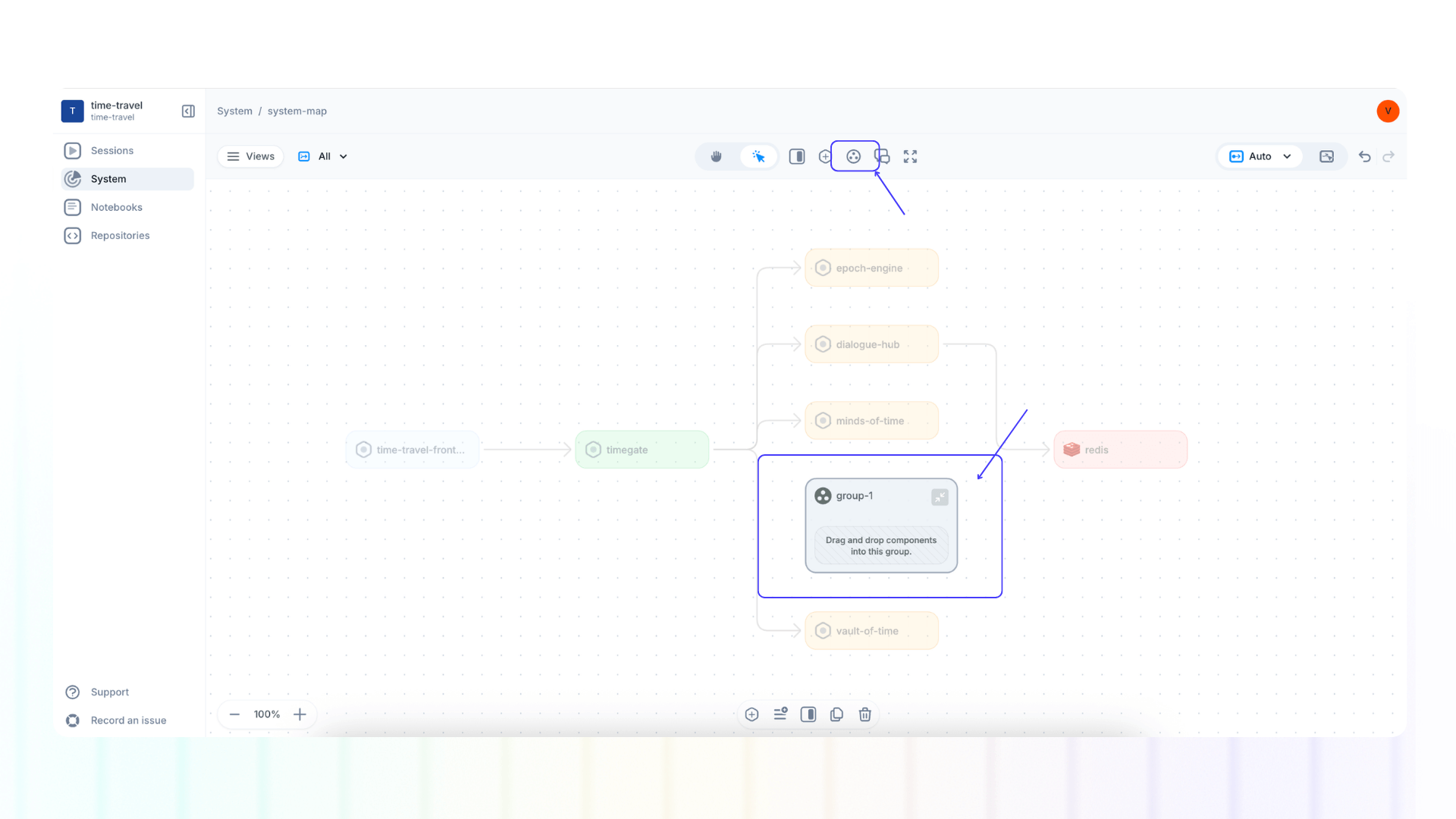Viewport: 1456px width, 819px height.
Task: Add a new component with the hexagon plus icon
Action: tap(825, 156)
